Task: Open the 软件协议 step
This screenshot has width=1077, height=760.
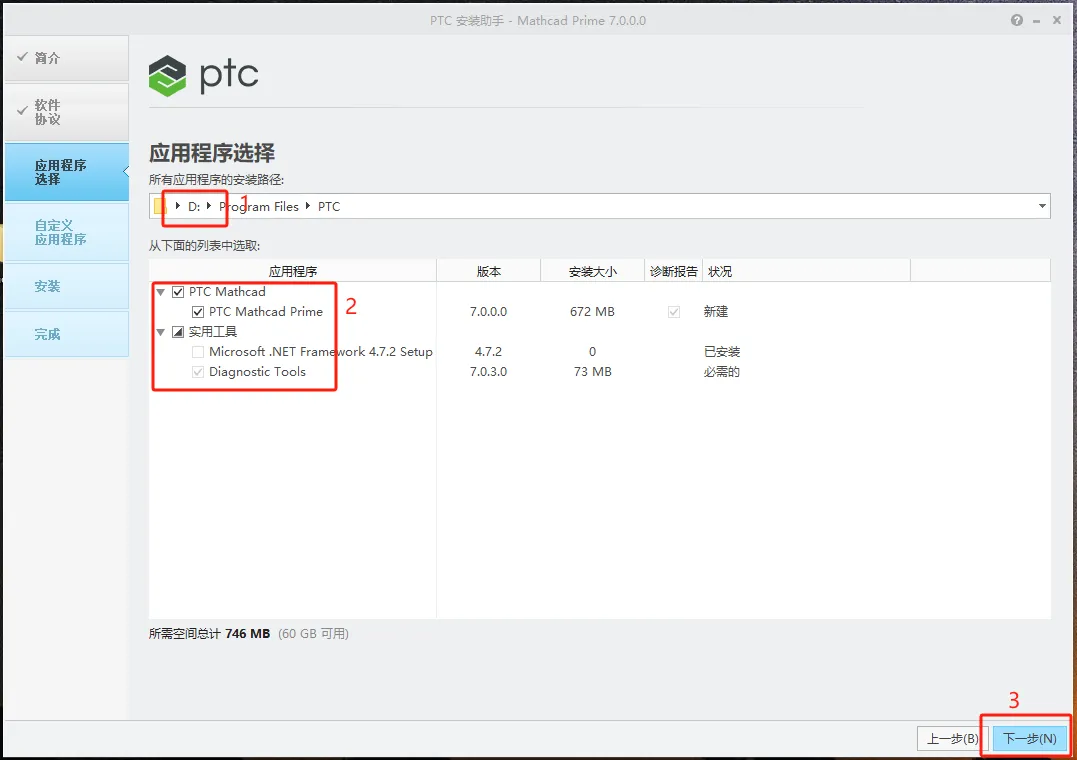Action: click(x=67, y=112)
